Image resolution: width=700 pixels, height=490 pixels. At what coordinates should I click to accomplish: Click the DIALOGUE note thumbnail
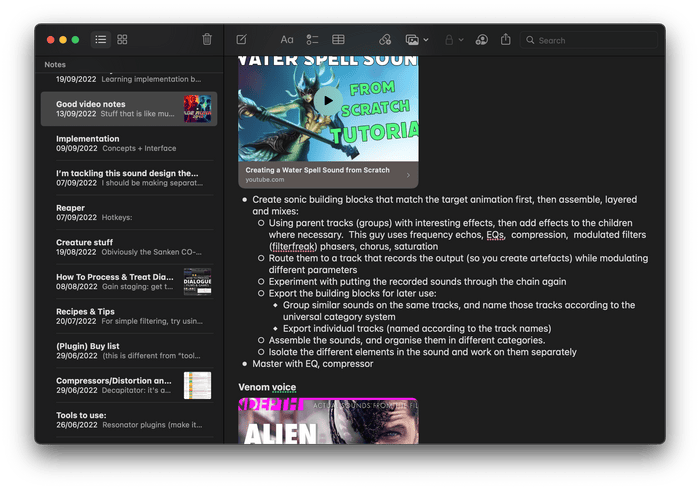[x=197, y=282]
